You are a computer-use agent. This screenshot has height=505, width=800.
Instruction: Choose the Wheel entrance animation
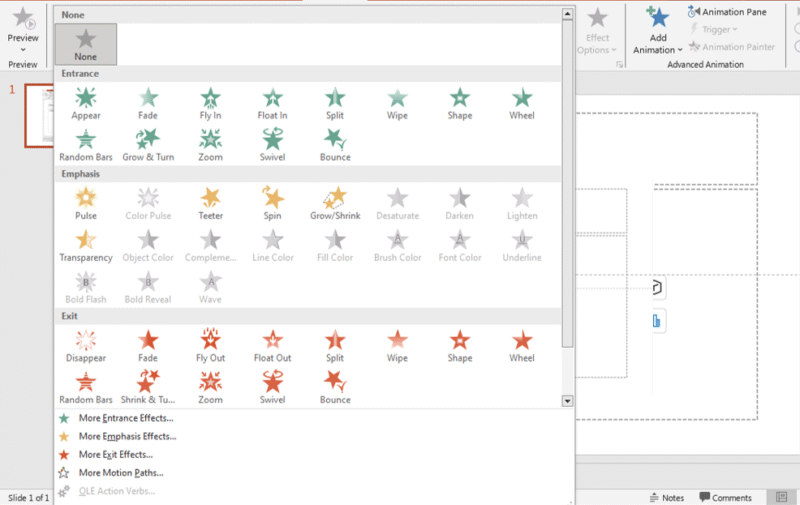click(522, 104)
